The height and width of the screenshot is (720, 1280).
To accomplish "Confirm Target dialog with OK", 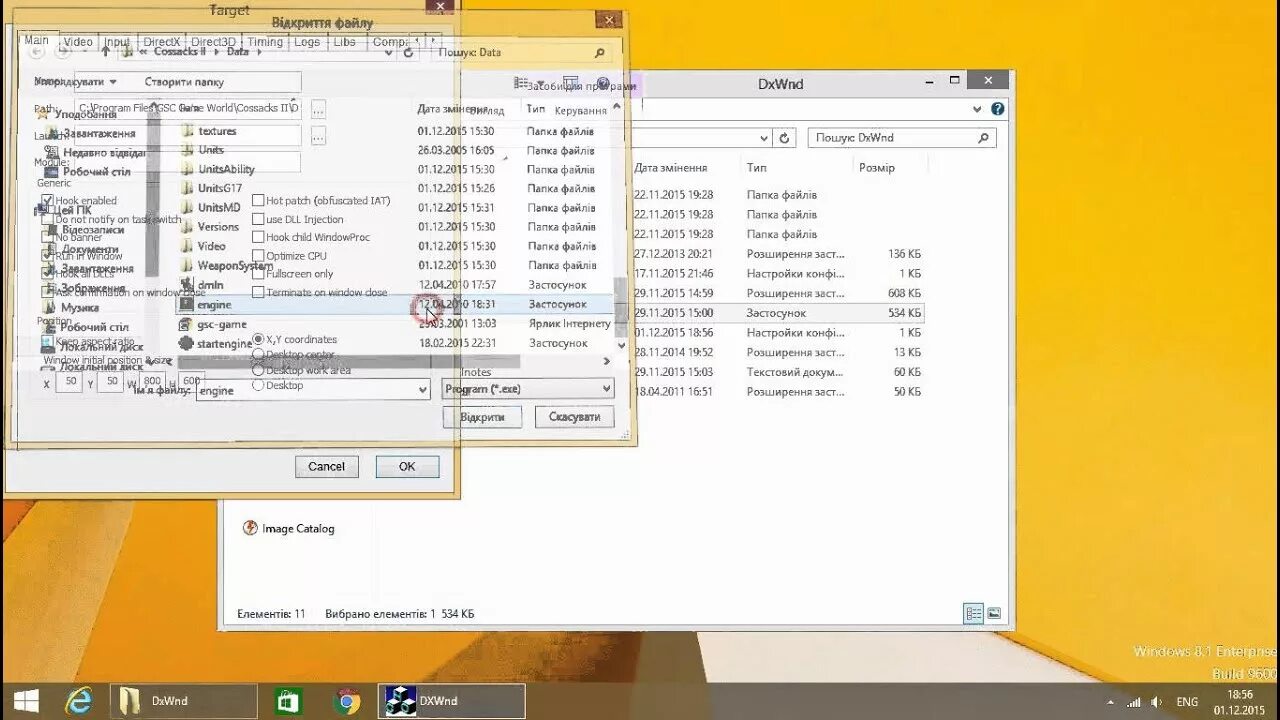I will [x=407, y=466].
